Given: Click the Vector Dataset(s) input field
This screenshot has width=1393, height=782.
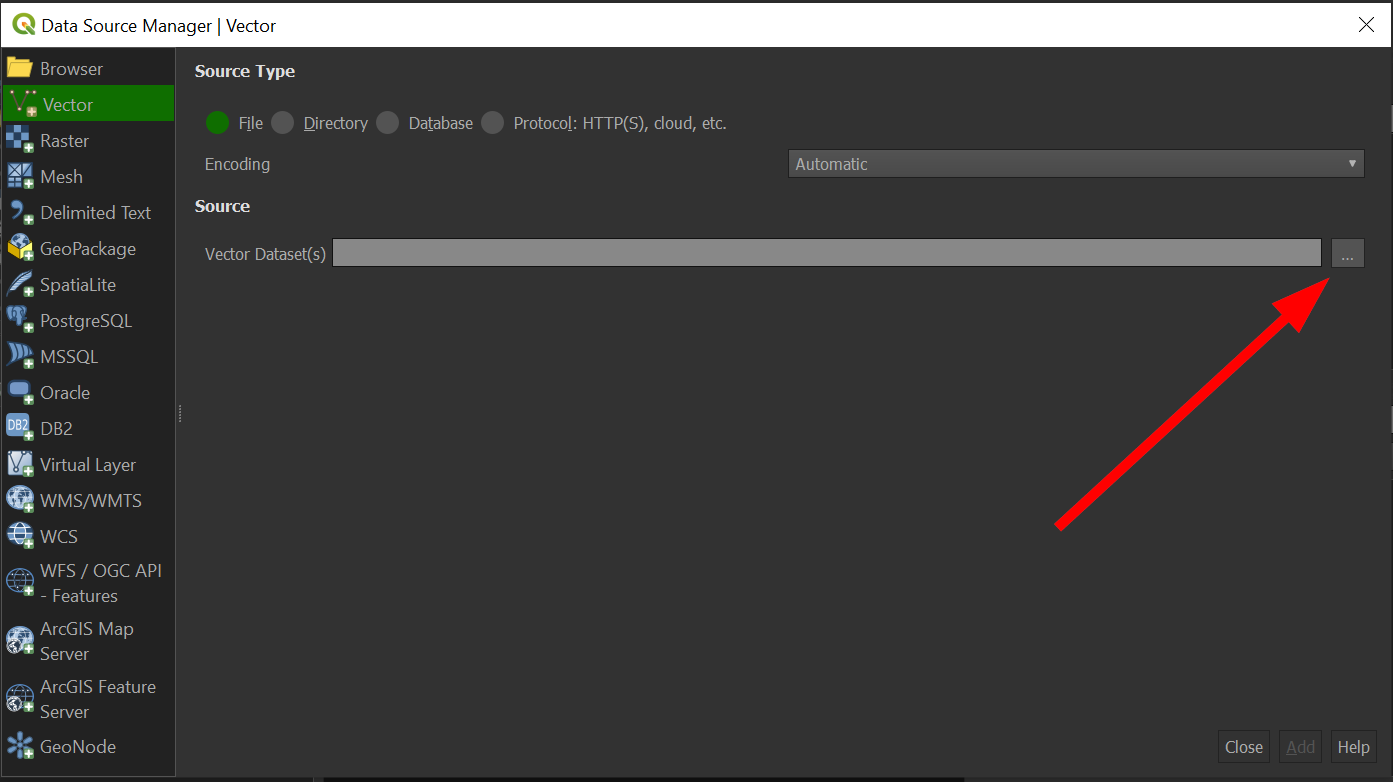Looking at the screenshot, I should tap(827, 253).
